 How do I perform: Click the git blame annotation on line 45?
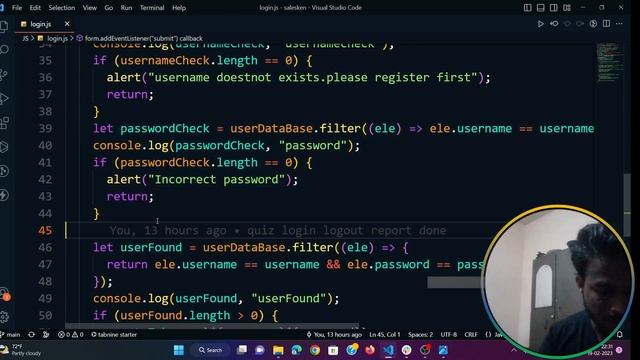coord(278,230)
